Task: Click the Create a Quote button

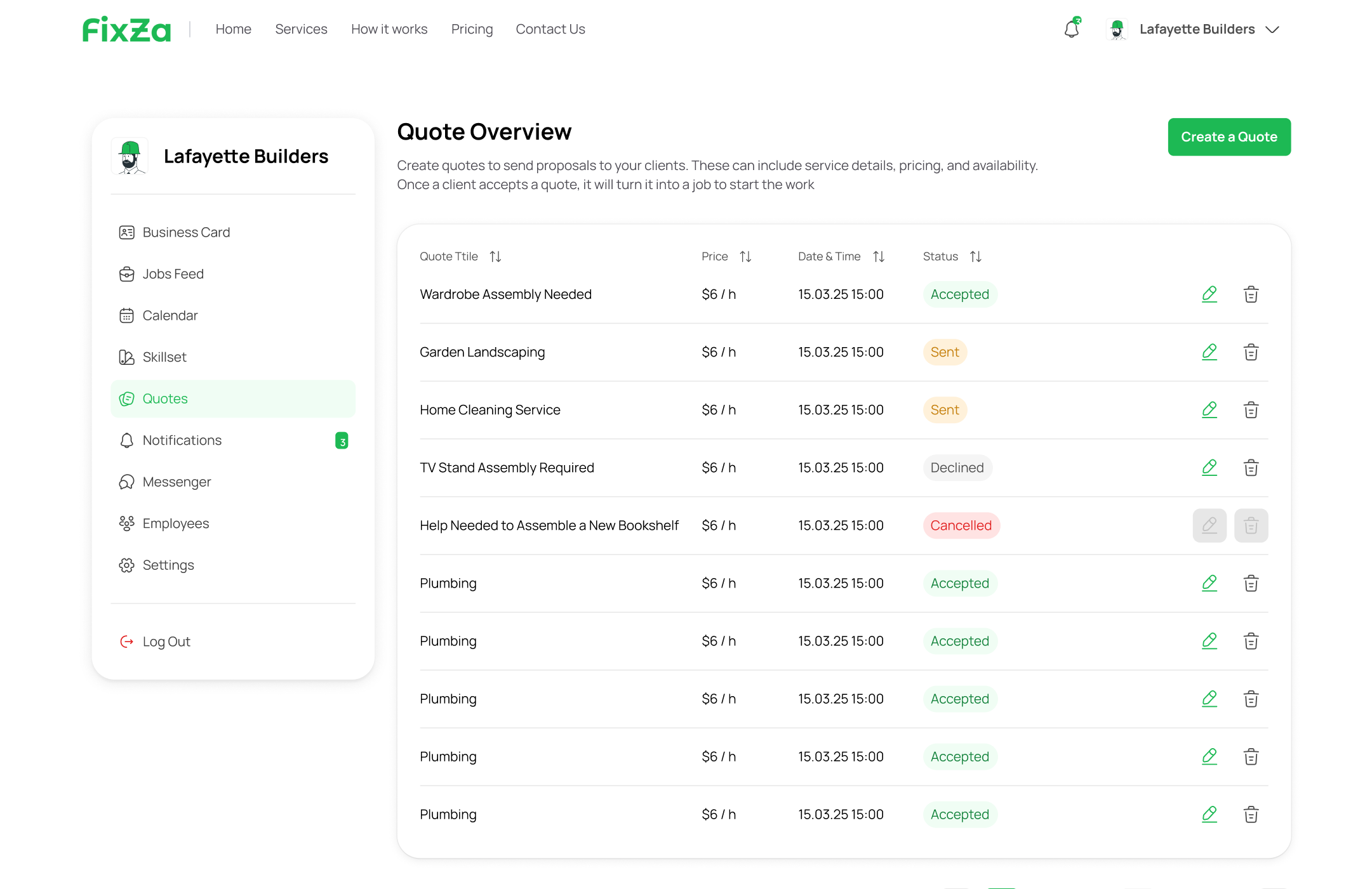Action: tap(1229, 136)
